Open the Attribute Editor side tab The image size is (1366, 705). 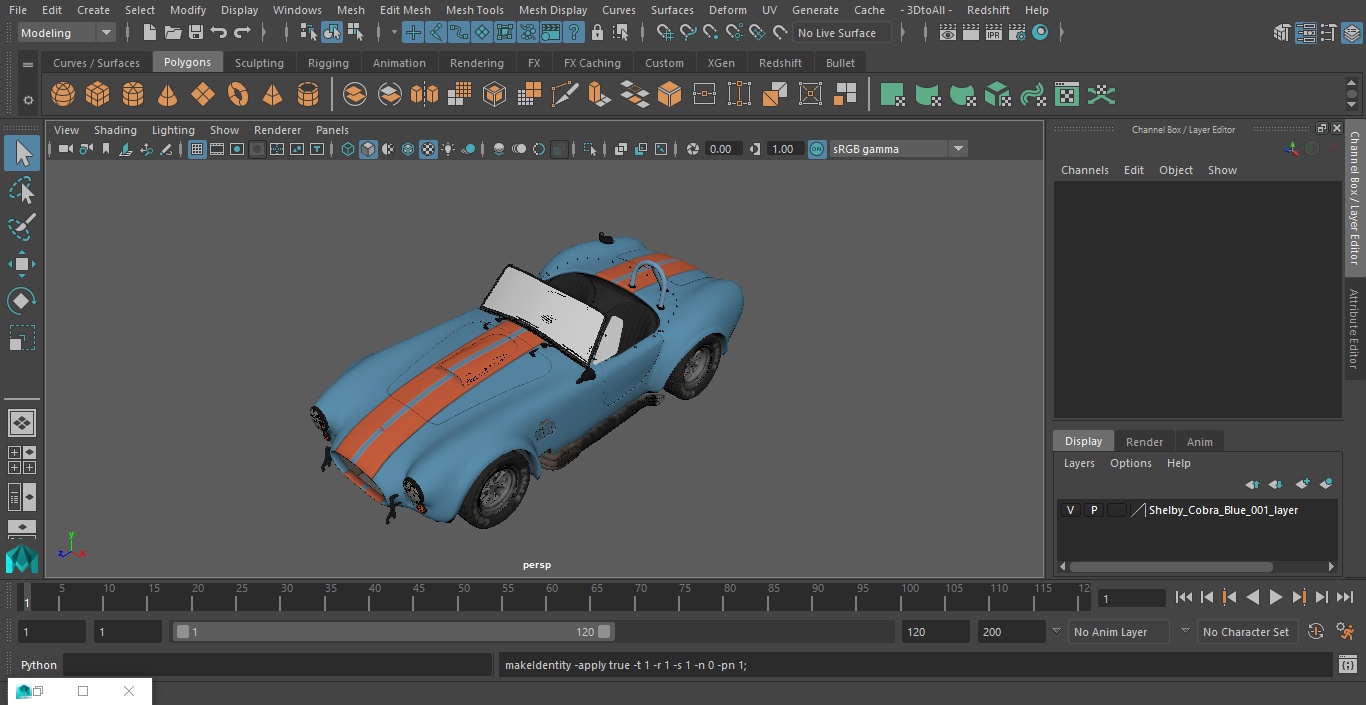1354,329
